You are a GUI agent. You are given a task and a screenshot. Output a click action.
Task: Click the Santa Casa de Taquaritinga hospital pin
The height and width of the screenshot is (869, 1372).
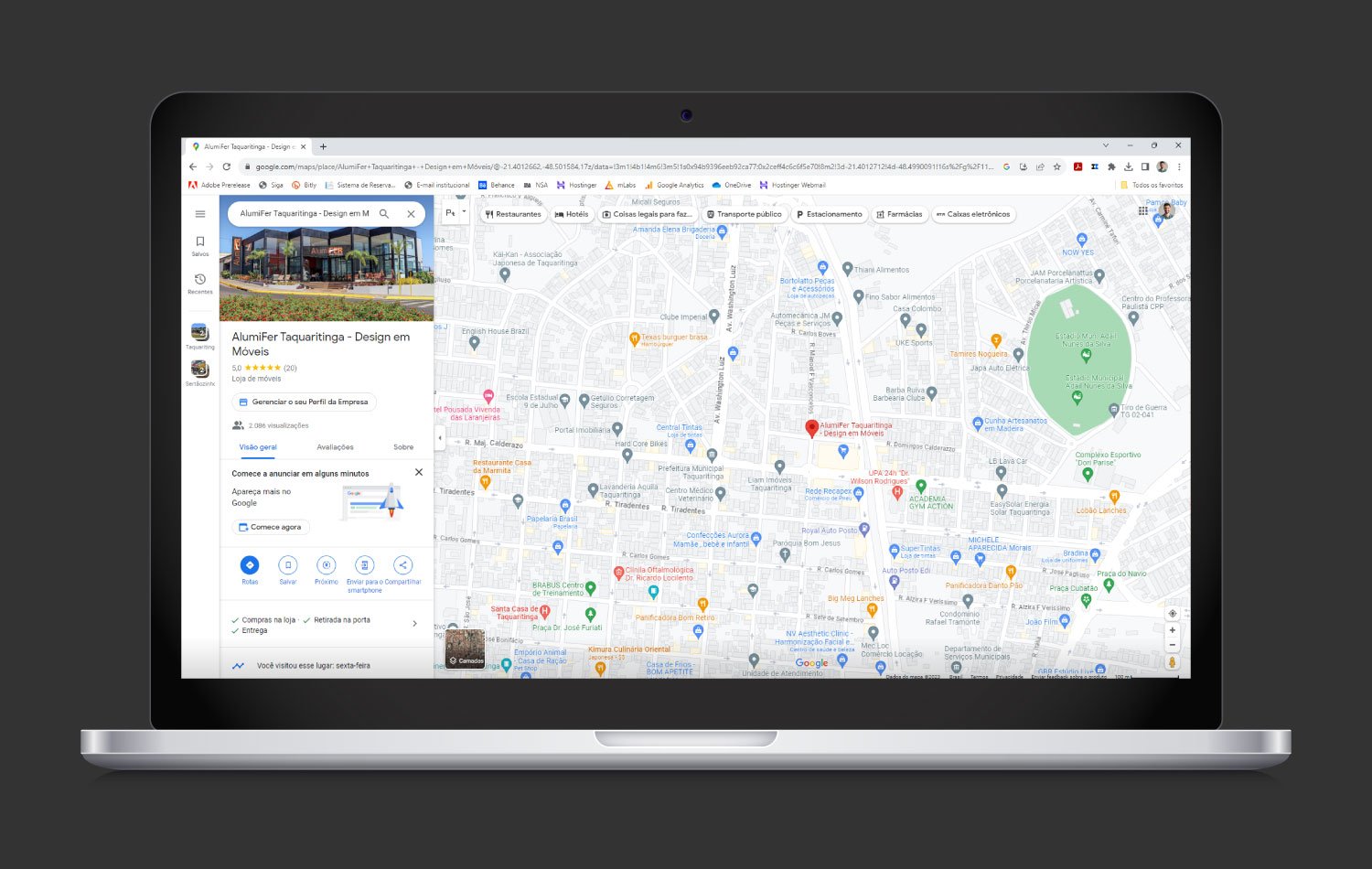click(545, 611)
